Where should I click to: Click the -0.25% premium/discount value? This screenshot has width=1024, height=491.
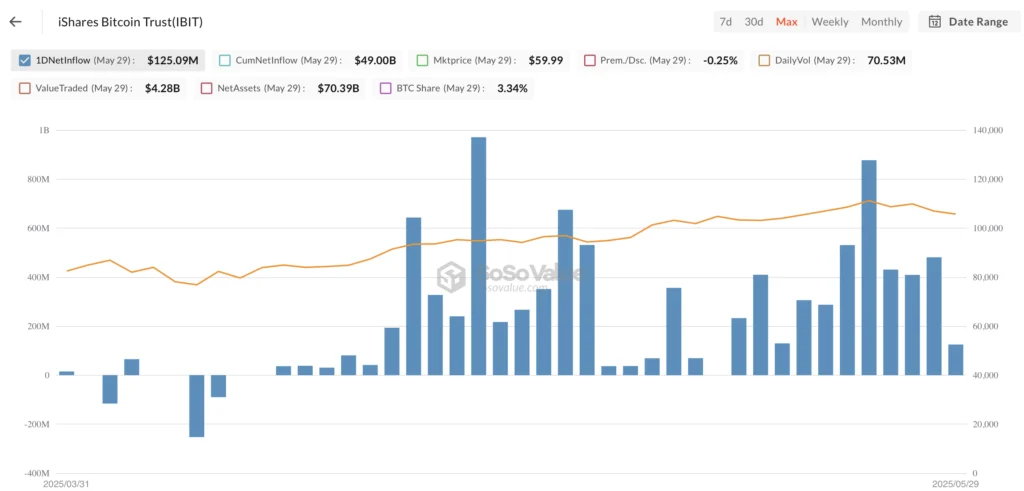(720, 61)
